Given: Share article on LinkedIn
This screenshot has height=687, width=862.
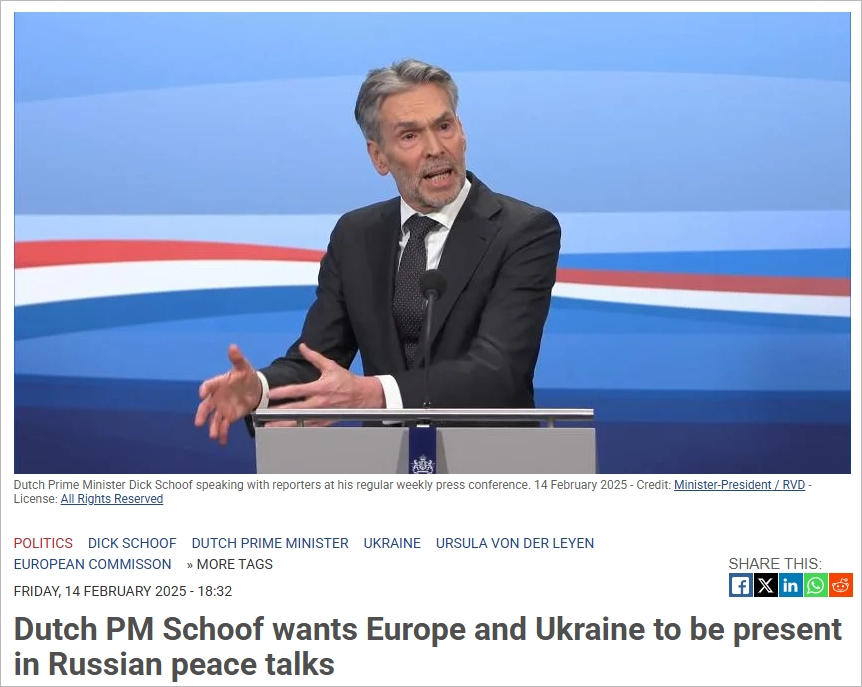Looking at the screenshot, I should point(790,585).
